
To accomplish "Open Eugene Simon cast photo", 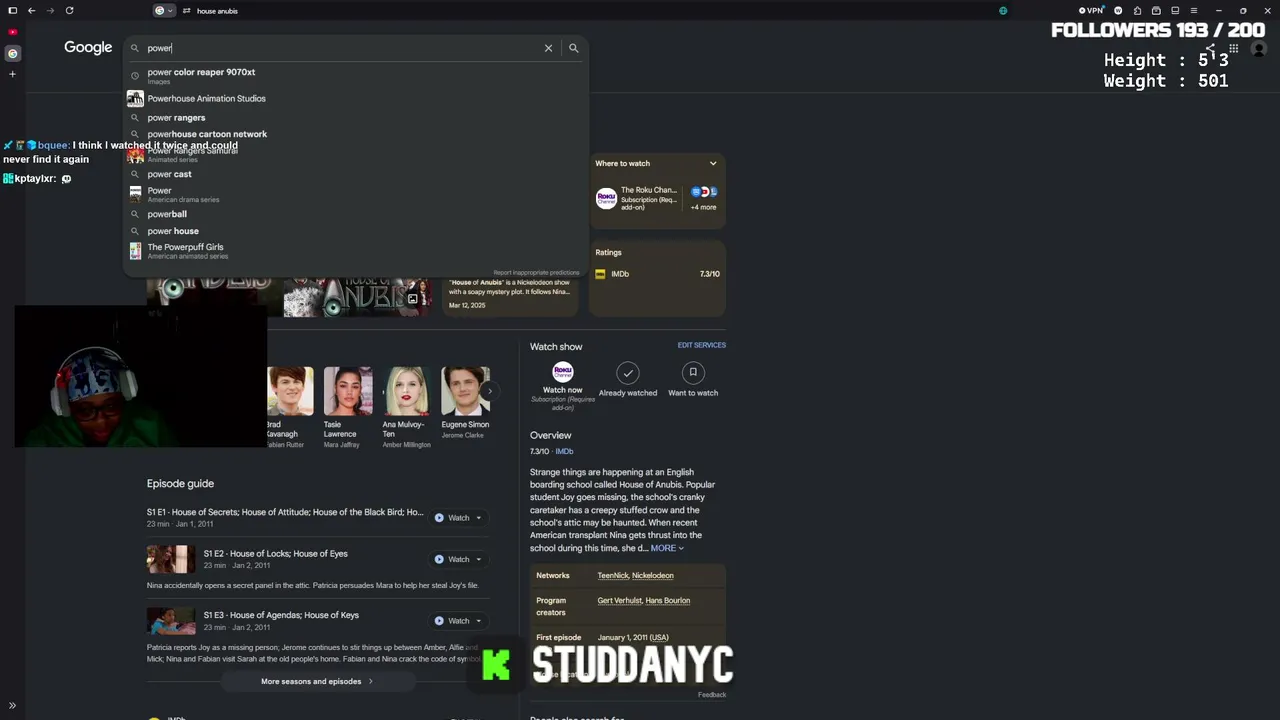I will (x=466, y=391).
